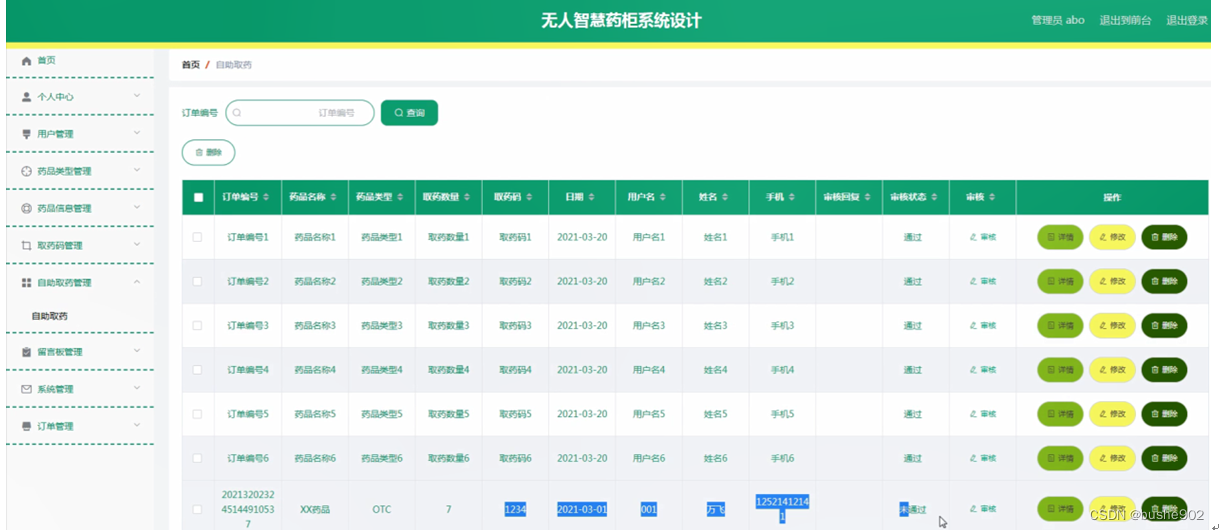
Task: Tick the checkbox for the XX药品 row
Action: [197, 509]
